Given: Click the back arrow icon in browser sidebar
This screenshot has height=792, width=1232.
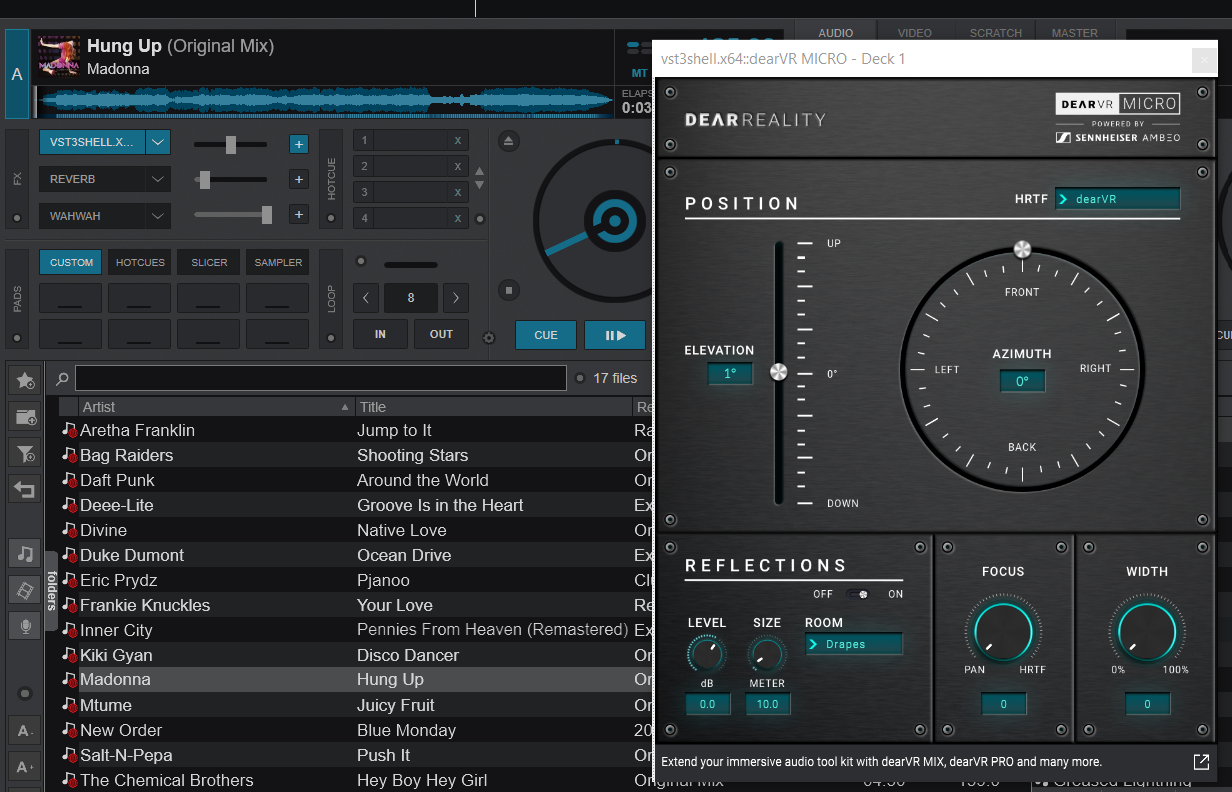Looking at the screenshot, I should pyautogui.click(x=25, y=489).
